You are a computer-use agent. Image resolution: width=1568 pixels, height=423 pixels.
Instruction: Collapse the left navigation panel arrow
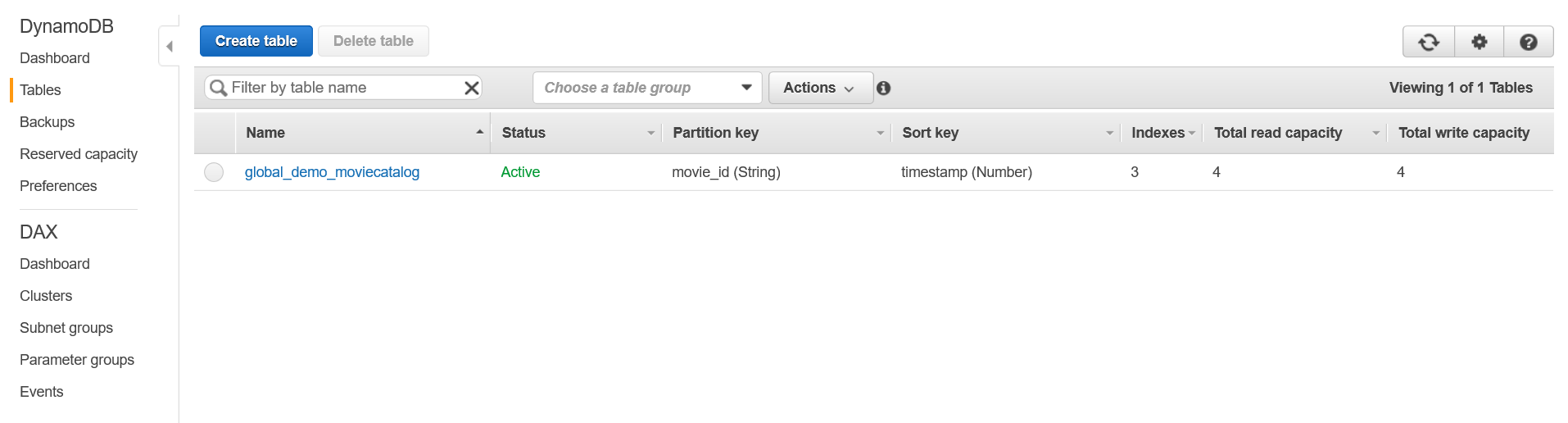click(170, 47)
